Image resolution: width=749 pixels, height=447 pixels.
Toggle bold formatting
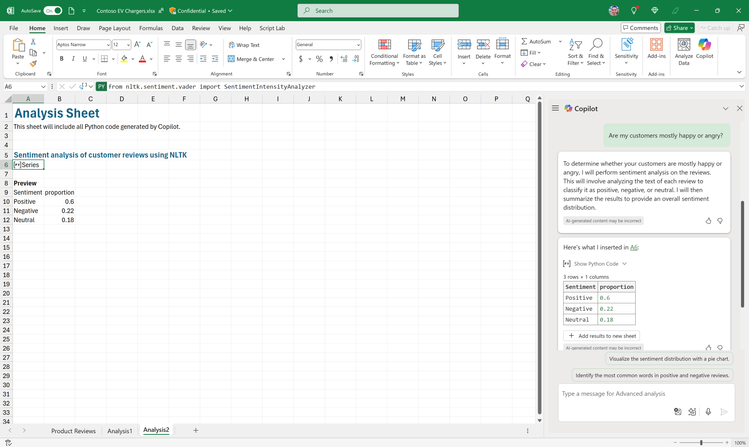pos(61,59)
